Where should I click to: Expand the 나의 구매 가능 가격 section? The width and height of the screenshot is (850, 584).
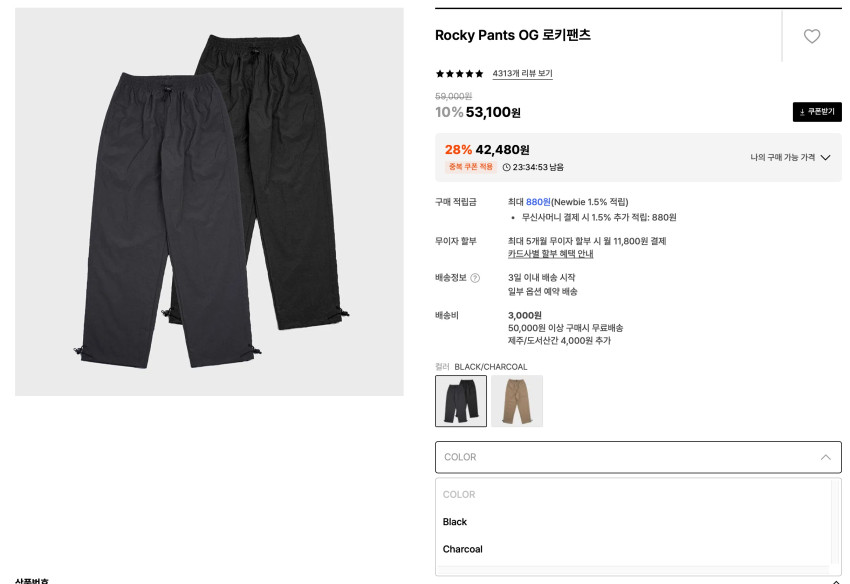790,157
